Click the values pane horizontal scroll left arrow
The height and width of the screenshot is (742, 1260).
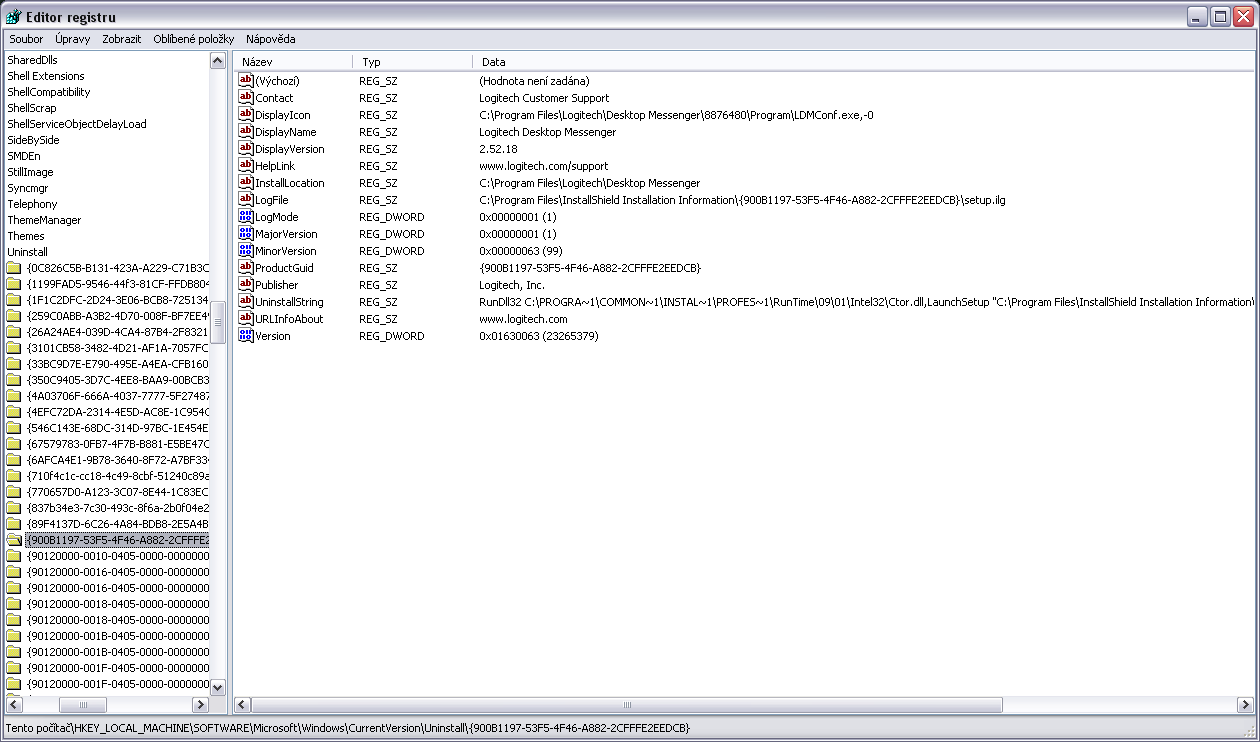[242, 705]
